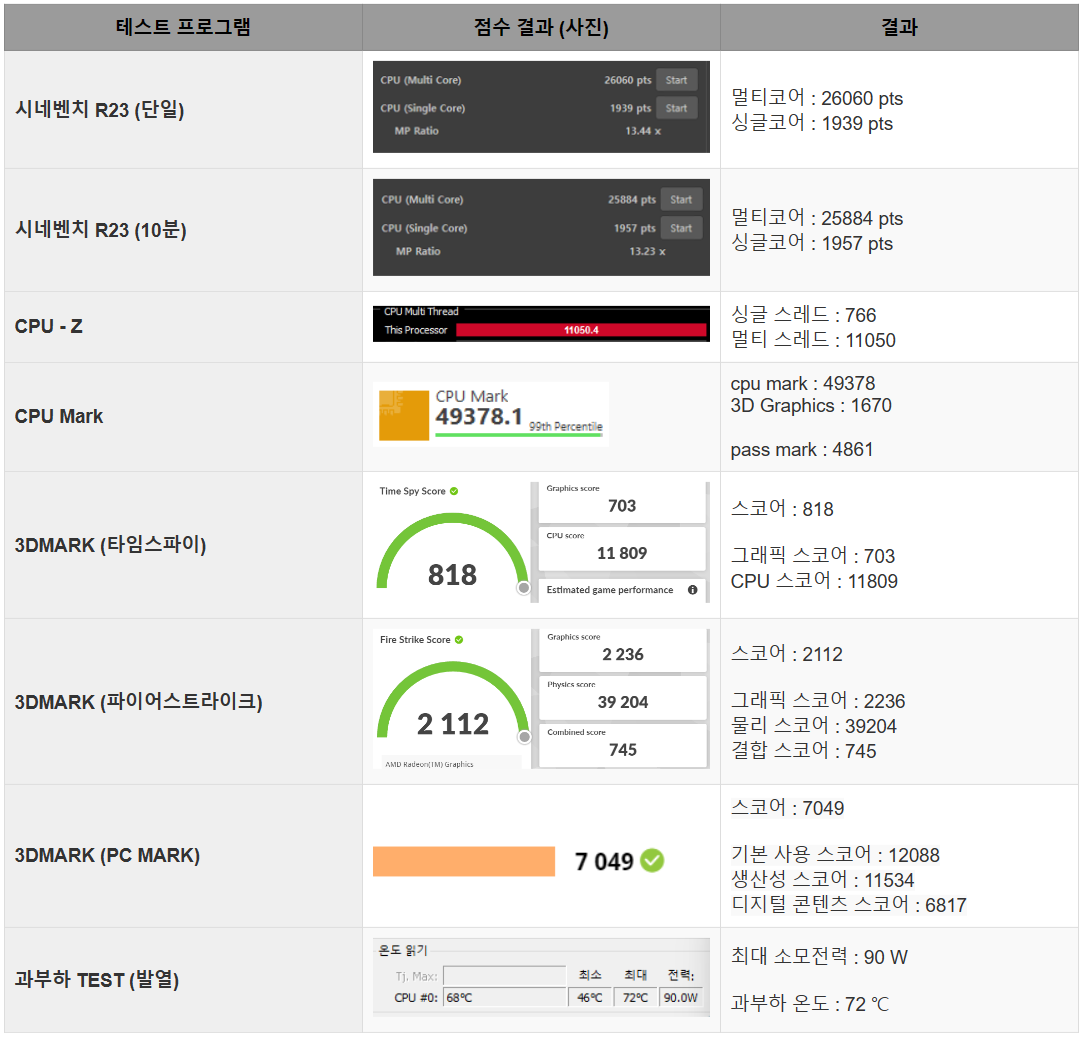This screenshot has width=1085, height=1037.
Task: Click the 3DMARK (PC MARK) row label
Action: pyautogui.click(x=107, y=856)
